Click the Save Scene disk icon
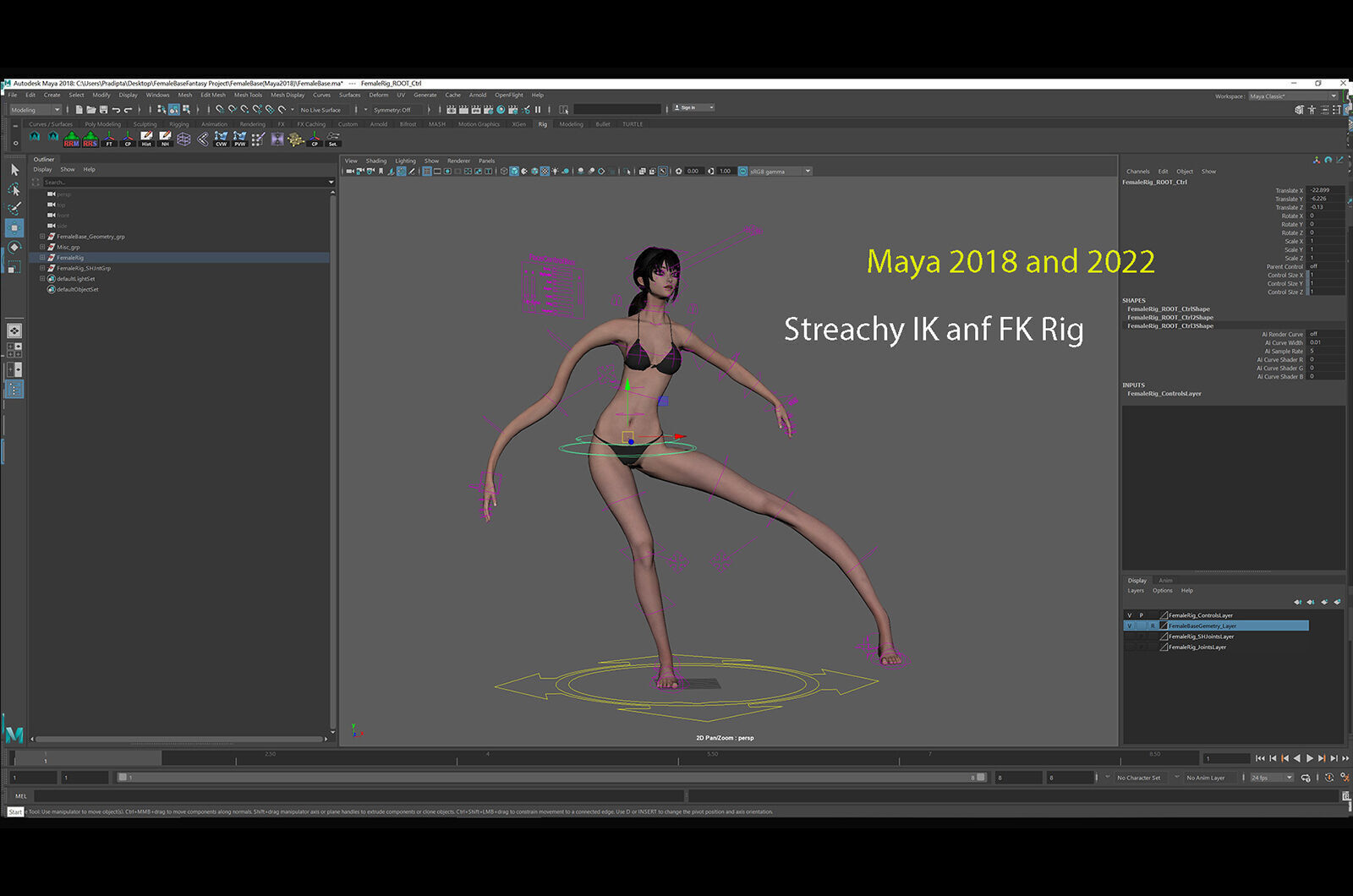 click(103, 109)
